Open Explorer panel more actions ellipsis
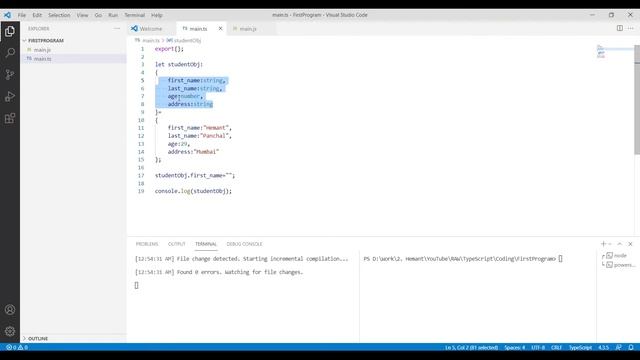 click(117, 29)
